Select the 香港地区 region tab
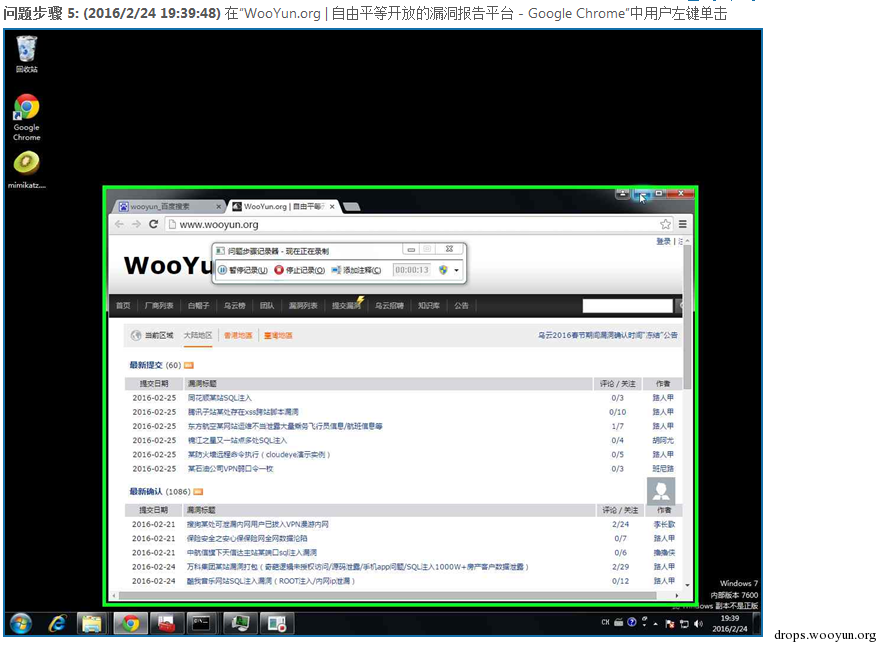The image size is (880, 647). pos(238,336)
